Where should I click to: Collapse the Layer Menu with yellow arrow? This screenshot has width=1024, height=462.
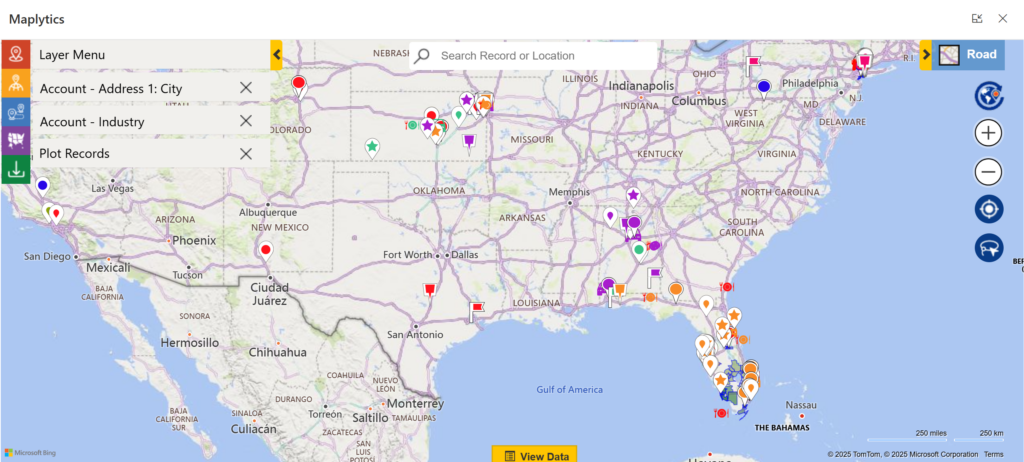(276, 55)
